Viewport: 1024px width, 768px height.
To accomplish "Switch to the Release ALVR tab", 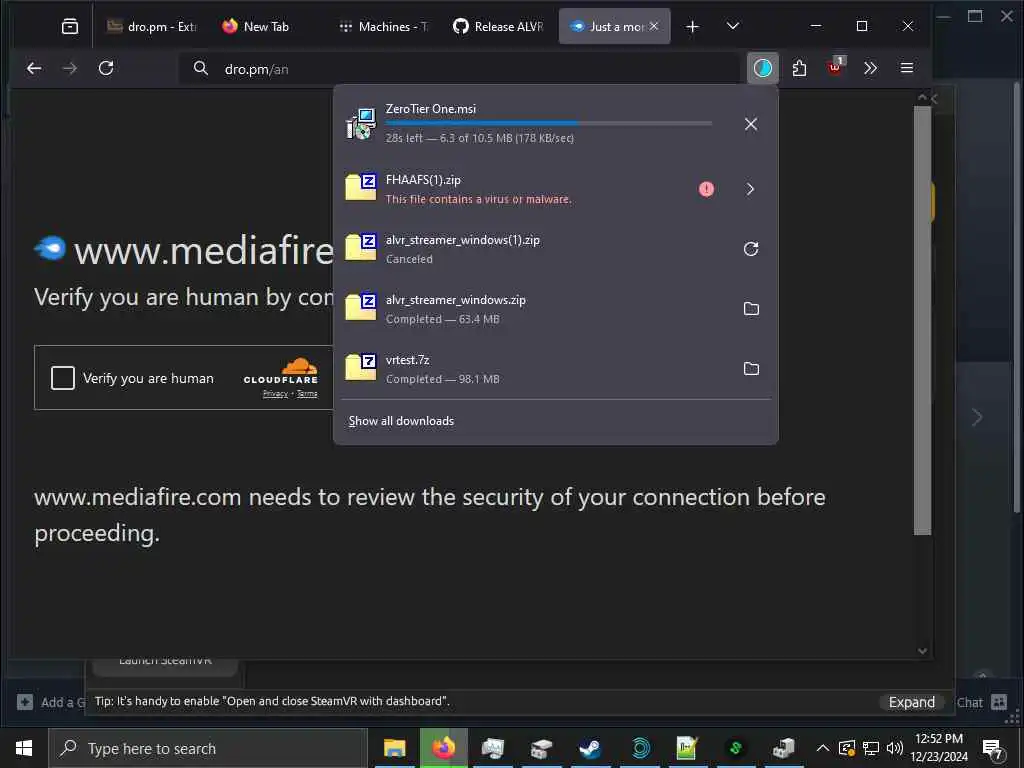I will pyautogui.click(x=498, y=26).
